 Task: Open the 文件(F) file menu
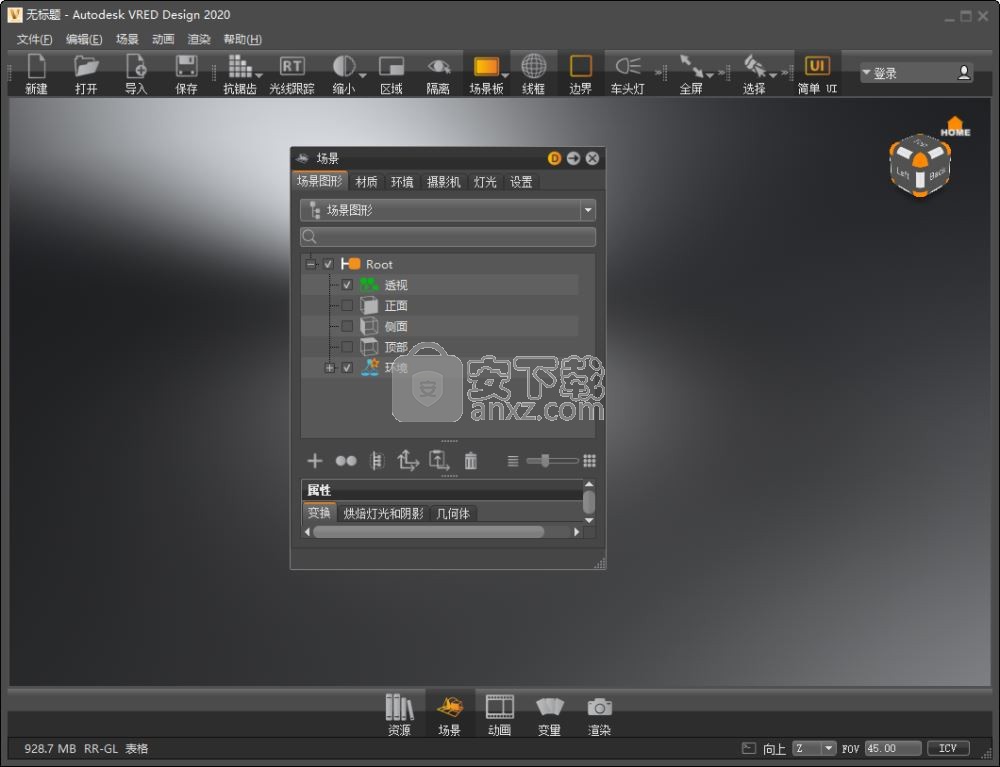click(x=34, y=40)
